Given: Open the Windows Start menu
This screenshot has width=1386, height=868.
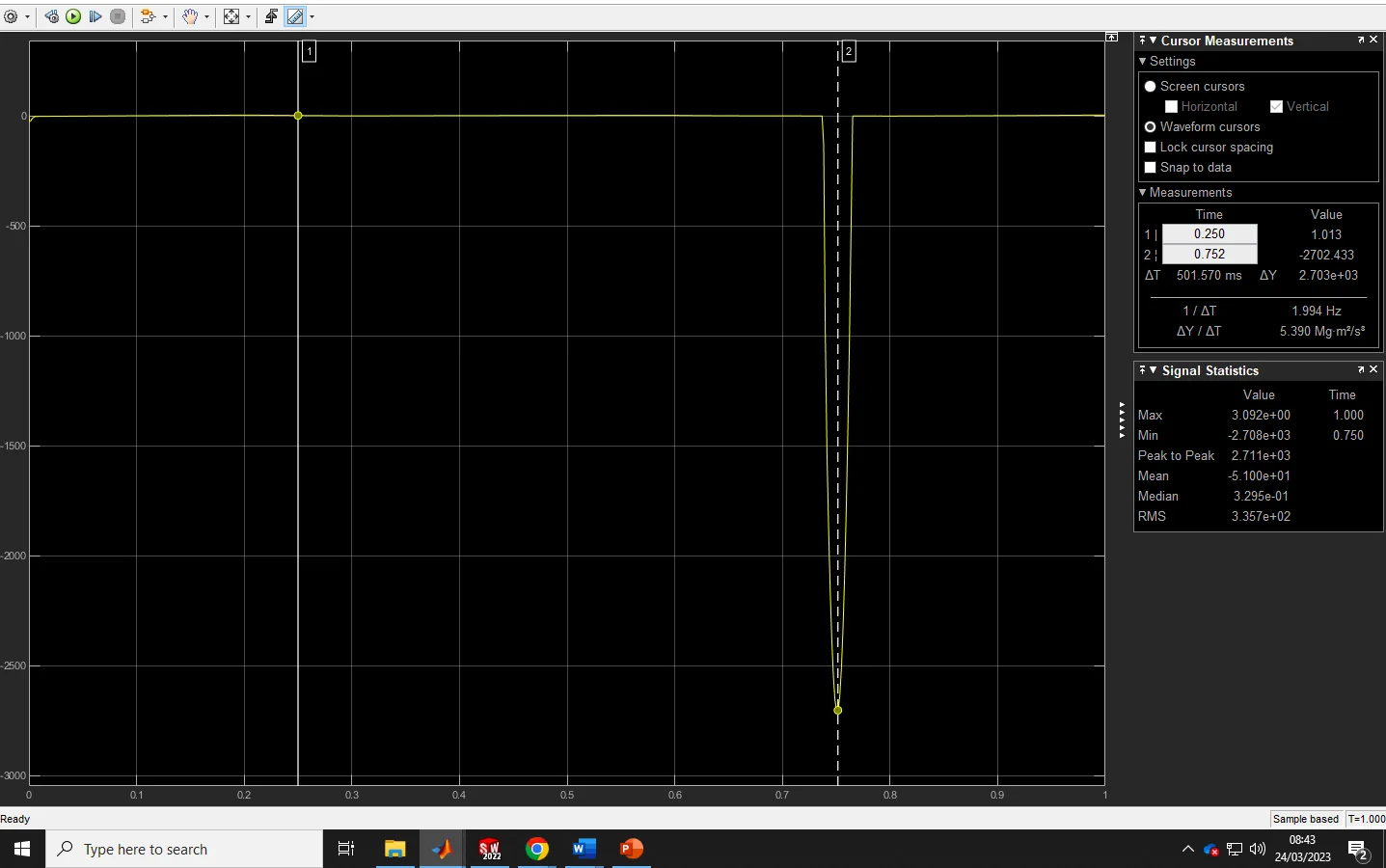Looking at the screenshot, I should (x=22, y=849).
